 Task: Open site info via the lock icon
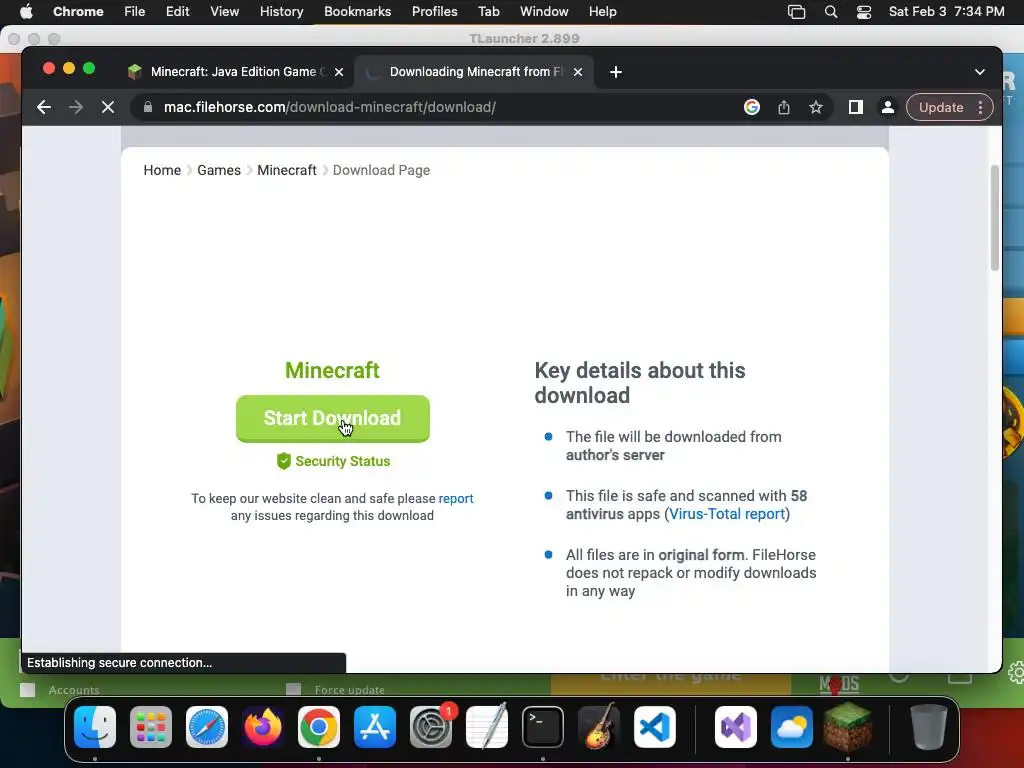pyautogui.click(x=148, y=107)
